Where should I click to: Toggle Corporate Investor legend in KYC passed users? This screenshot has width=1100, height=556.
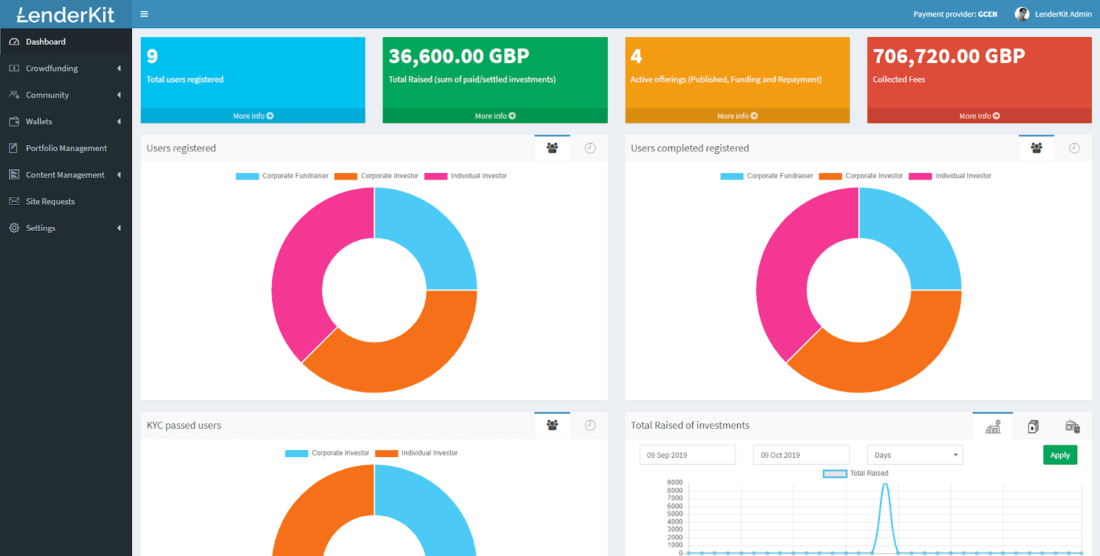[327, 453]
